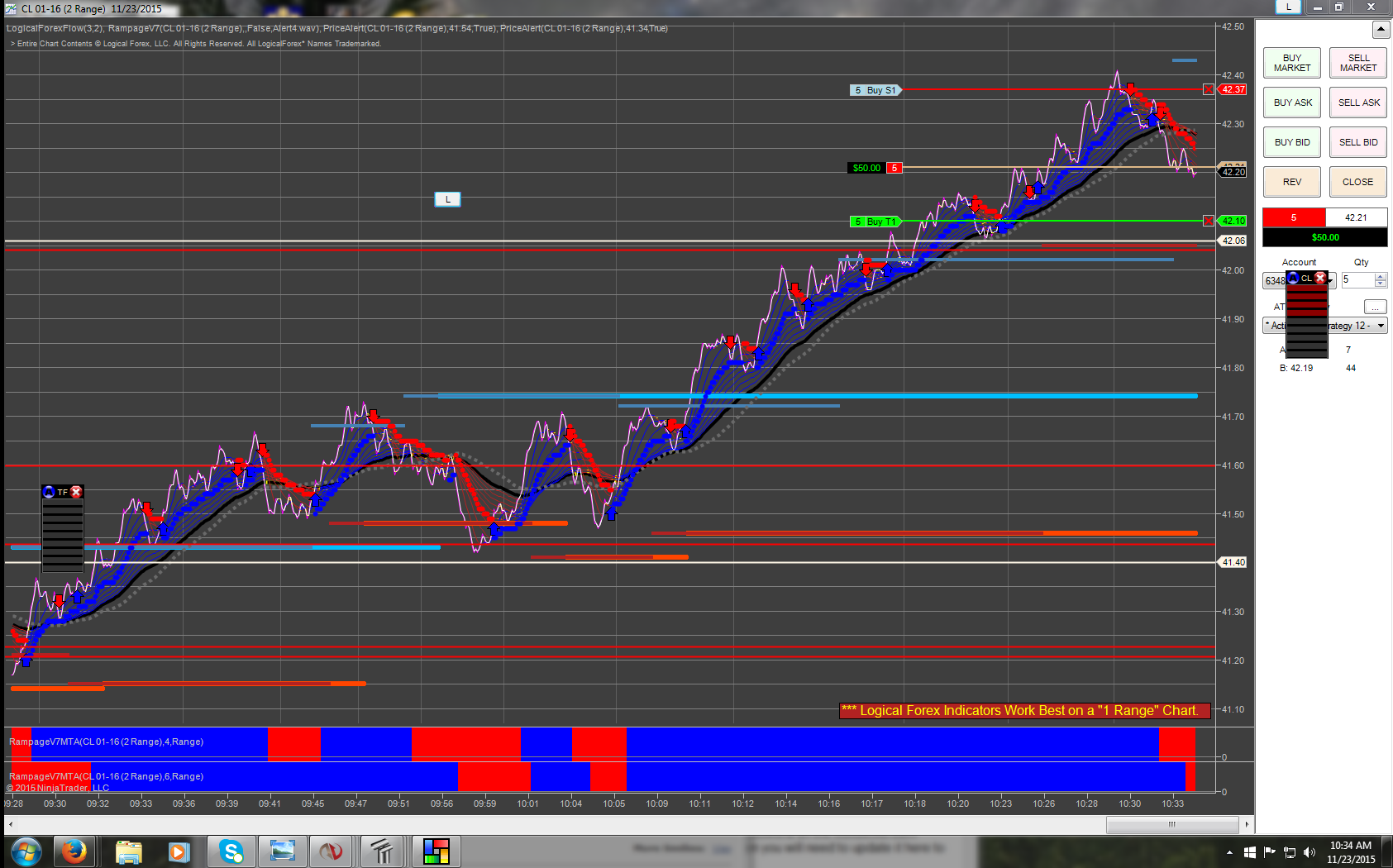This screenshot has width=1393, height=868.
Task: Click the scrollbar left arrow
Action: (x=11, y=824)
